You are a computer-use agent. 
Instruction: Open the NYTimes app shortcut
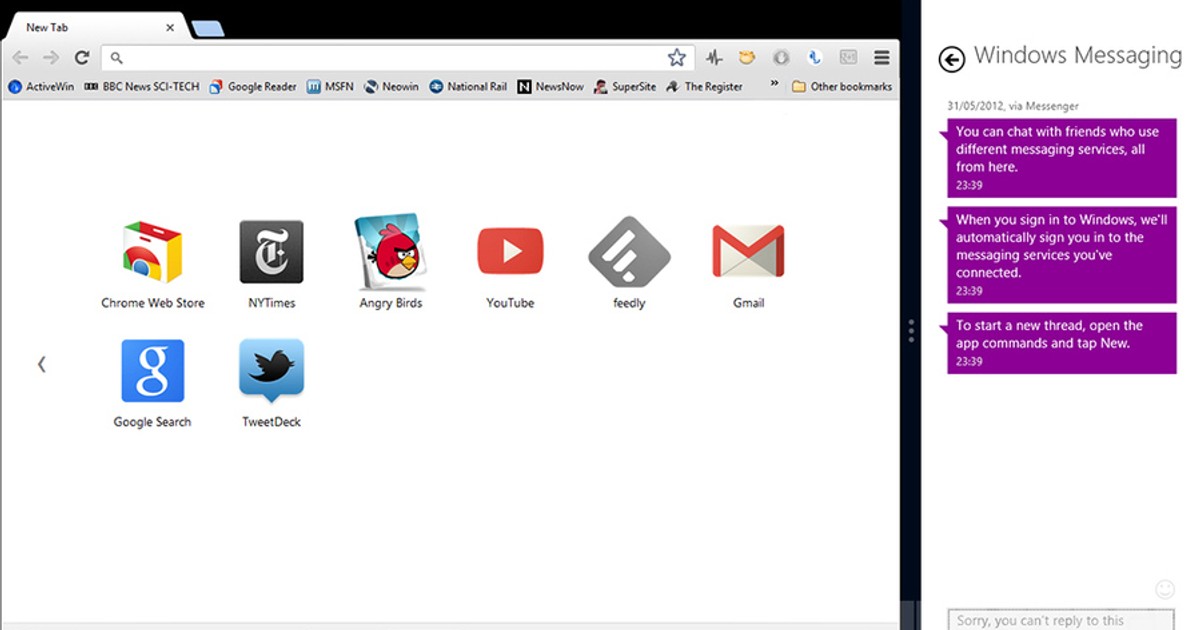[x=271, y=250]
